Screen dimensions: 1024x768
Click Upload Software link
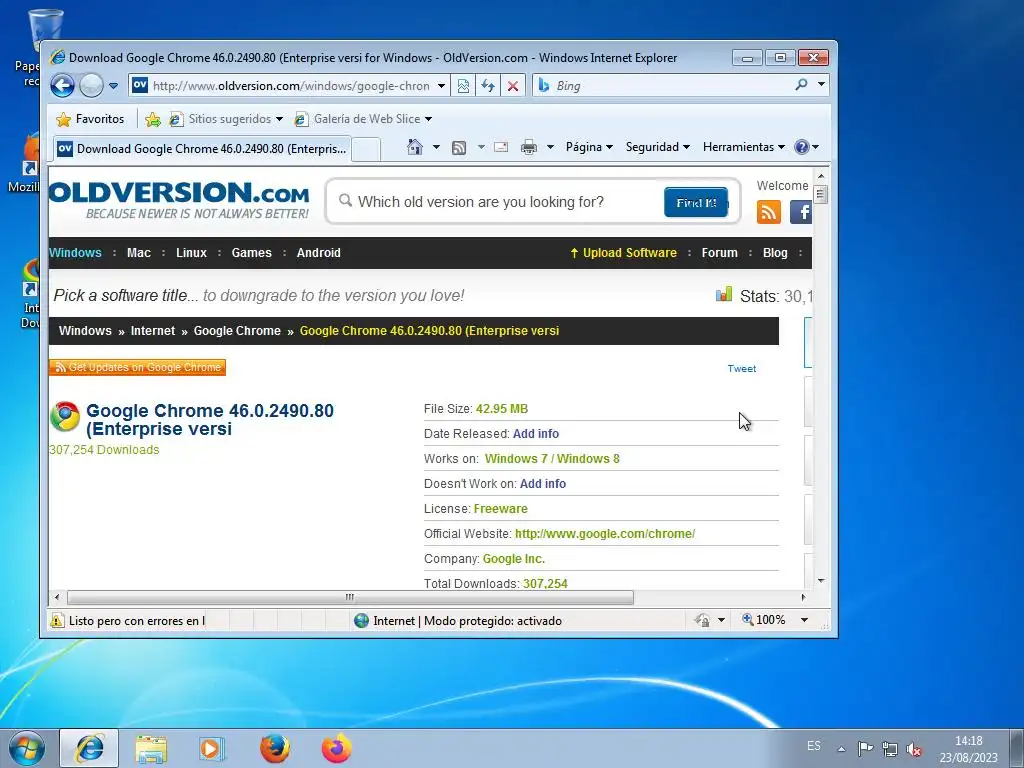623,253
